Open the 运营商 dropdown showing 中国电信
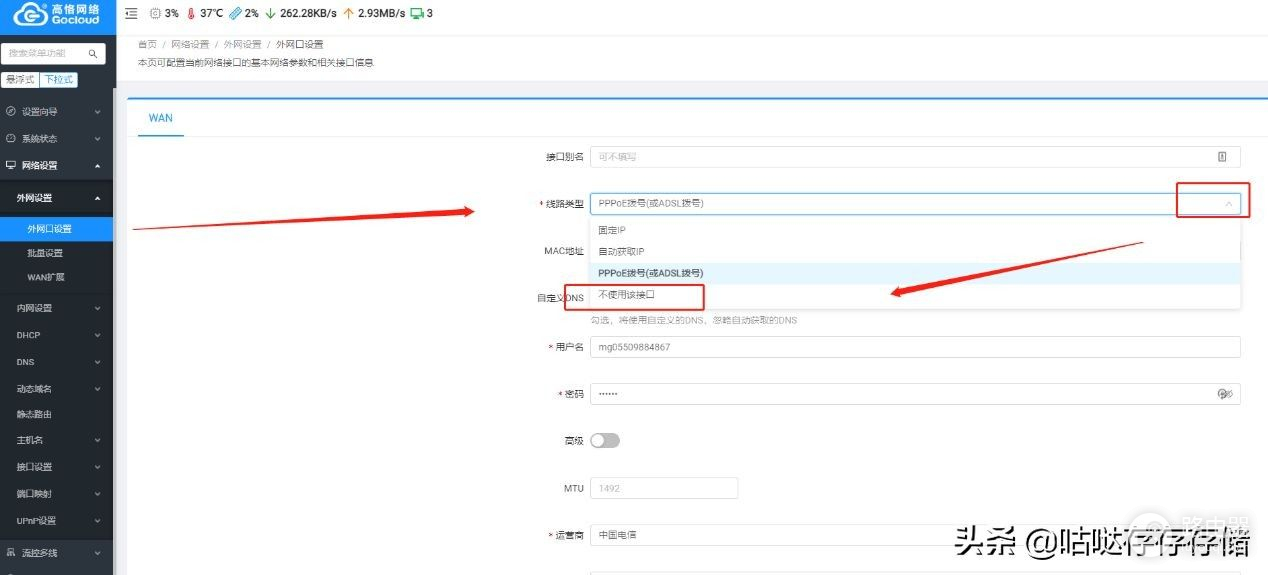Image resolution: width=1268 pixels, height=575 pixels. pyautogui.click(x=770, y=535)
